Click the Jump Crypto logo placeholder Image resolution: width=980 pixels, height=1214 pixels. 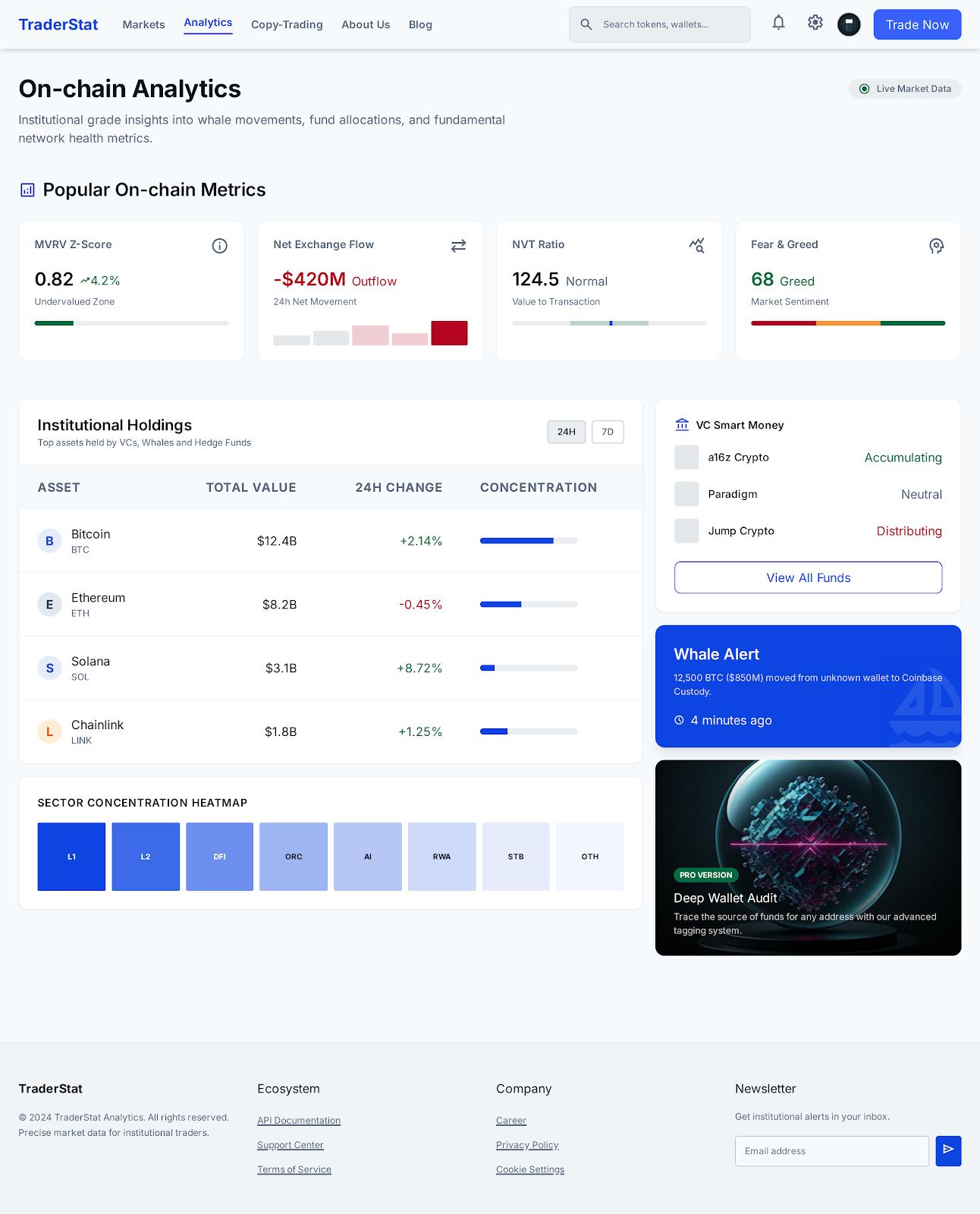(686, 531)
